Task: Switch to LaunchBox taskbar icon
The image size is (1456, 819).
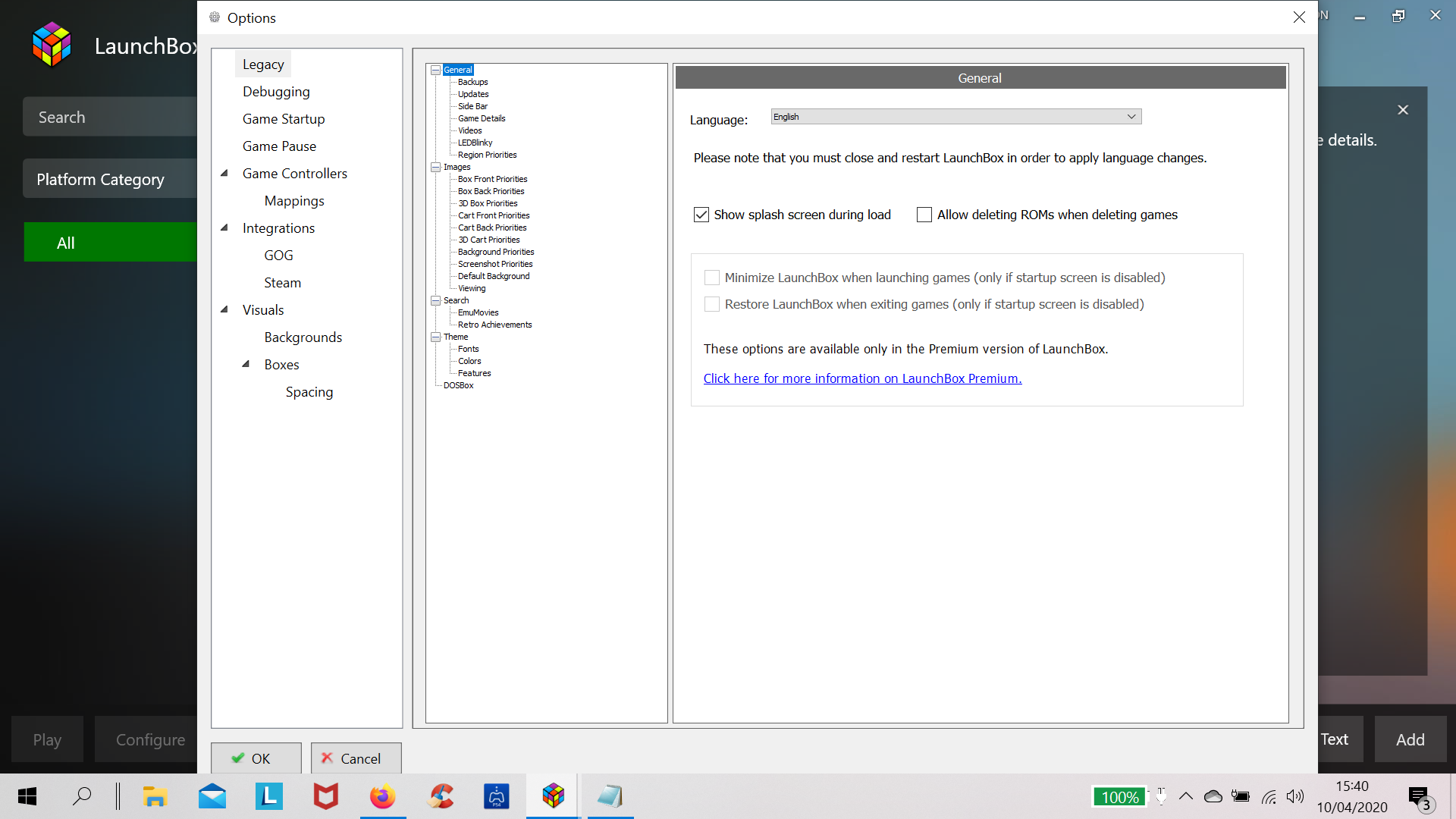Action: [x=554, y=796]
